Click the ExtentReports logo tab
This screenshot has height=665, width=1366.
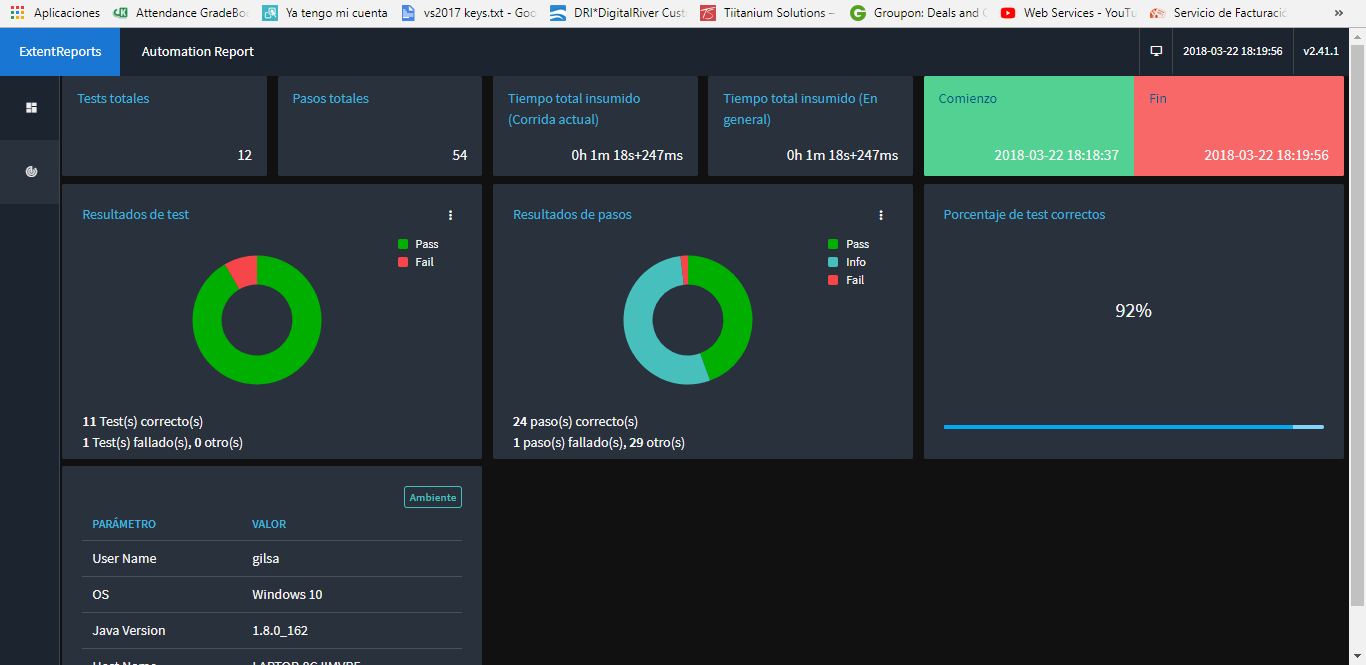60,52
